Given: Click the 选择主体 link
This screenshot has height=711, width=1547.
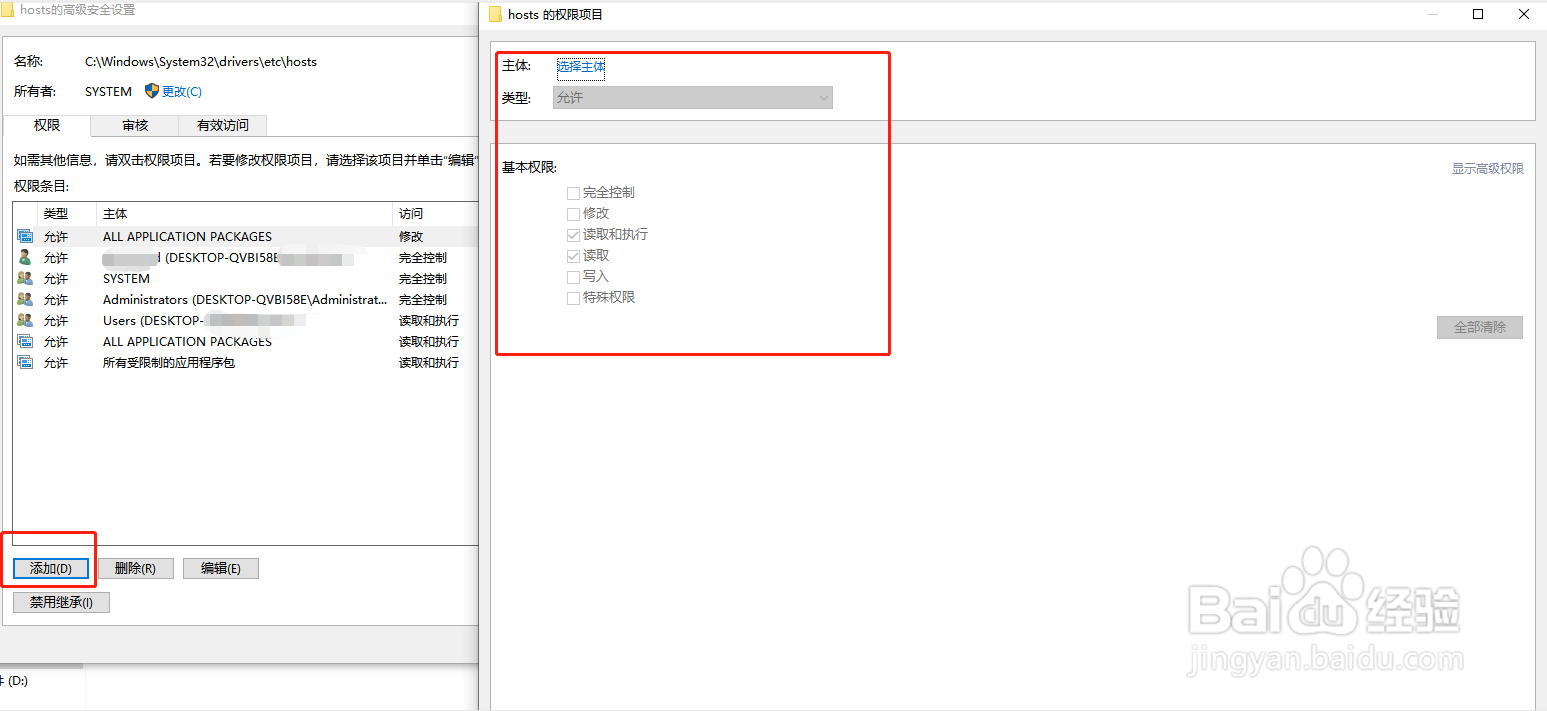Looking at the screenshot, I should [581, 65].
